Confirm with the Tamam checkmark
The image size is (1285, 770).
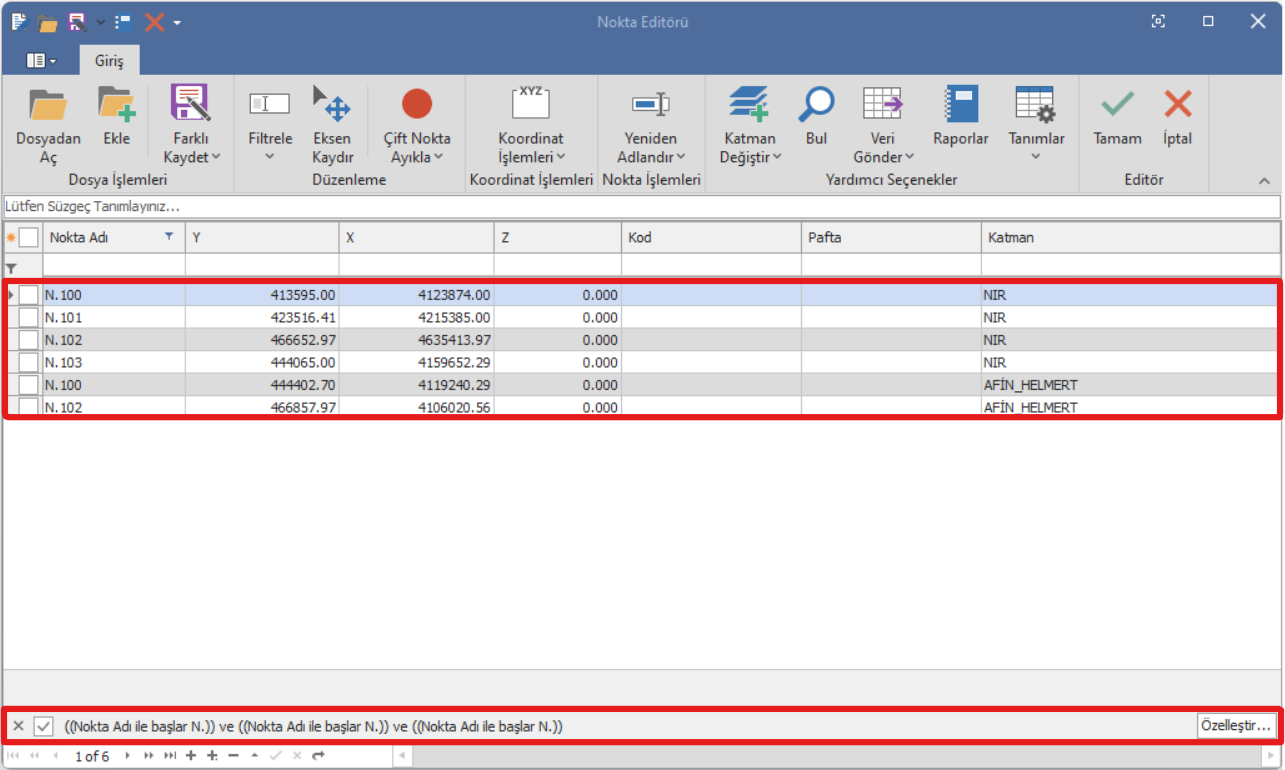coord(1117,117)
